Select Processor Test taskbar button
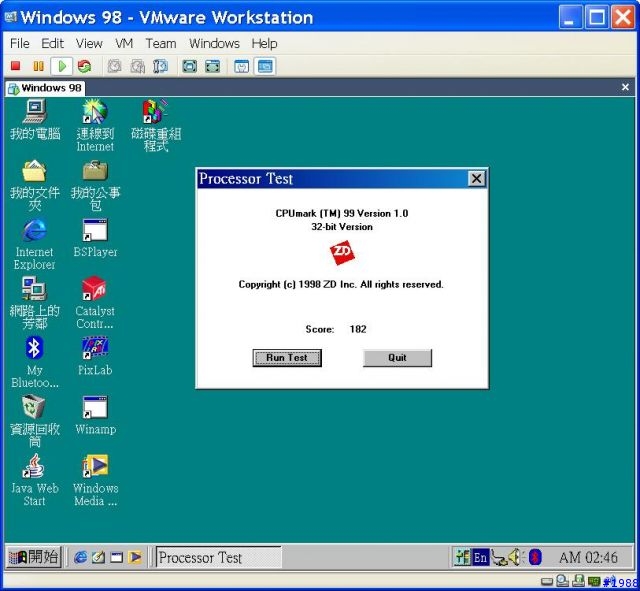This screenshot has height=591, width=640. point(219,557)
